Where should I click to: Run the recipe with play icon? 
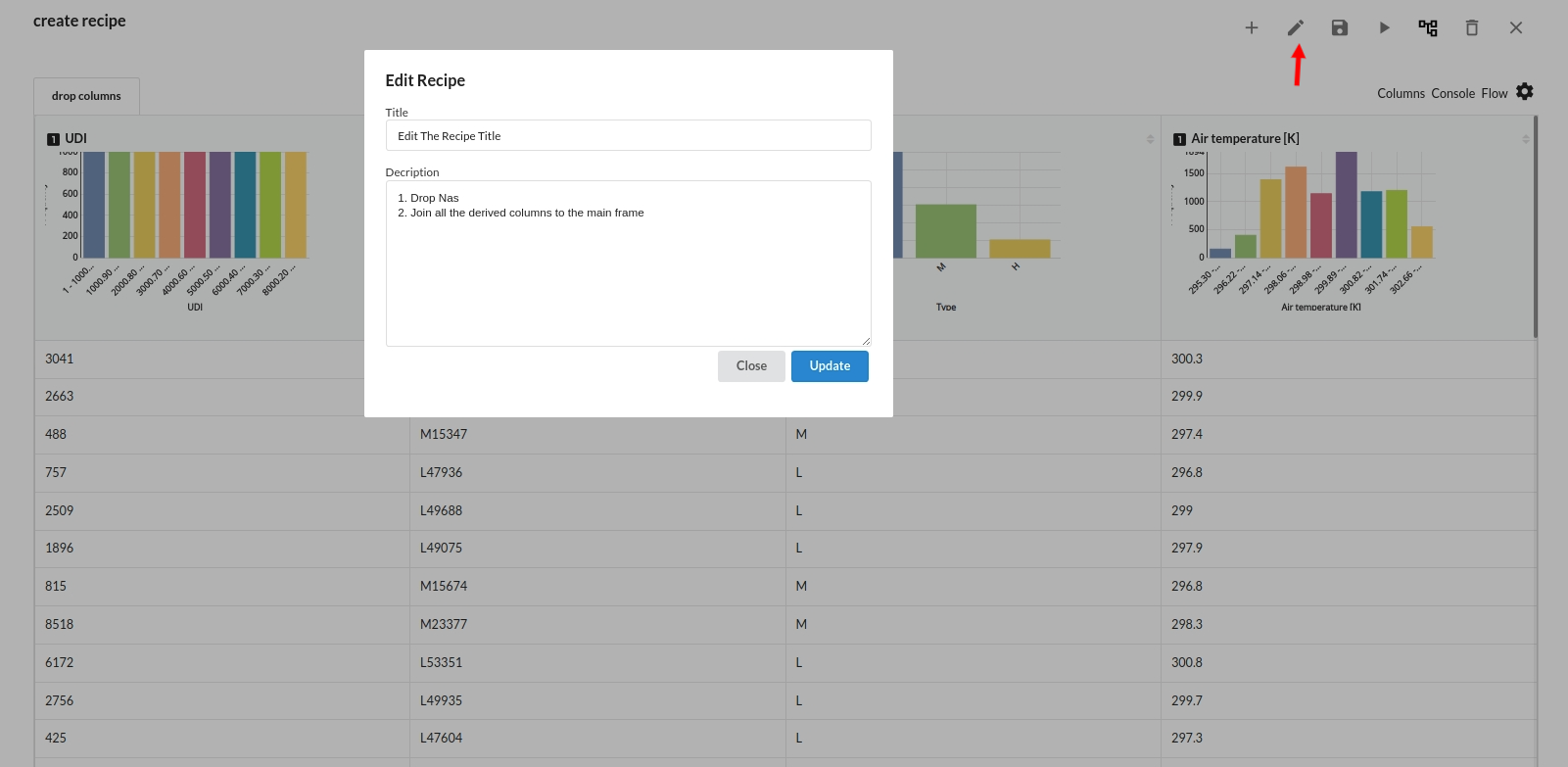point(1384,27)
